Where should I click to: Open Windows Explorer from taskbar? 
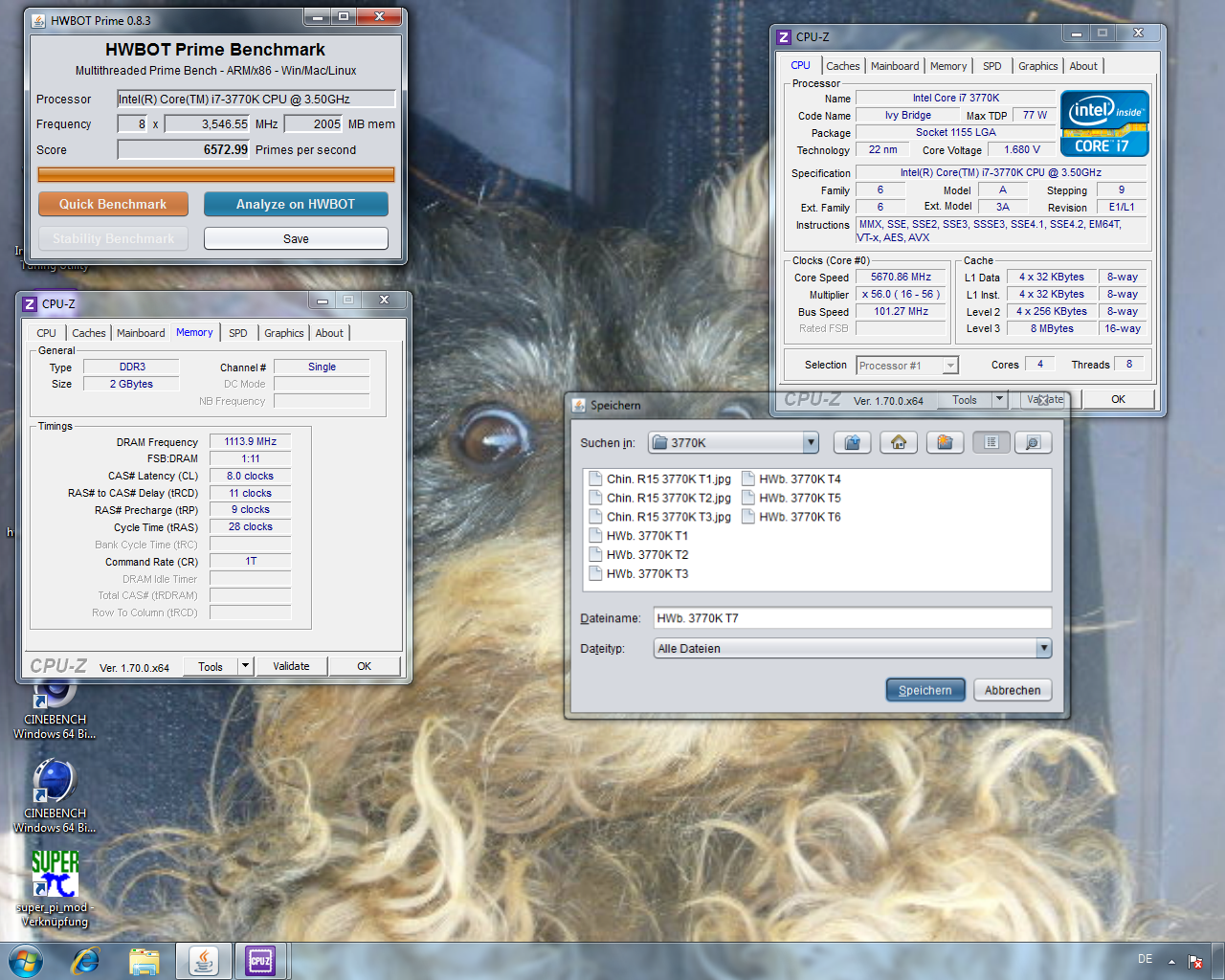point(144,961)
